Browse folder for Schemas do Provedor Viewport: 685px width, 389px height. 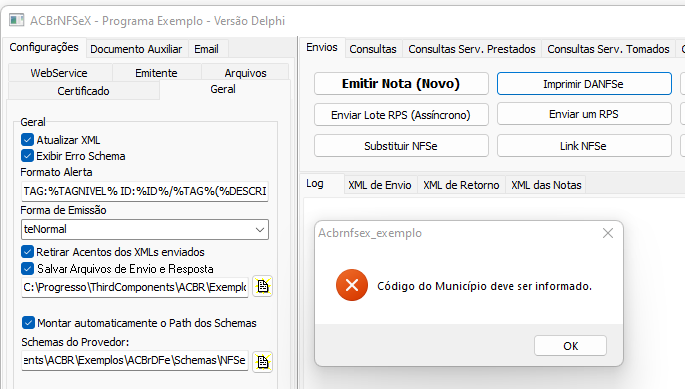click(263, 361)
